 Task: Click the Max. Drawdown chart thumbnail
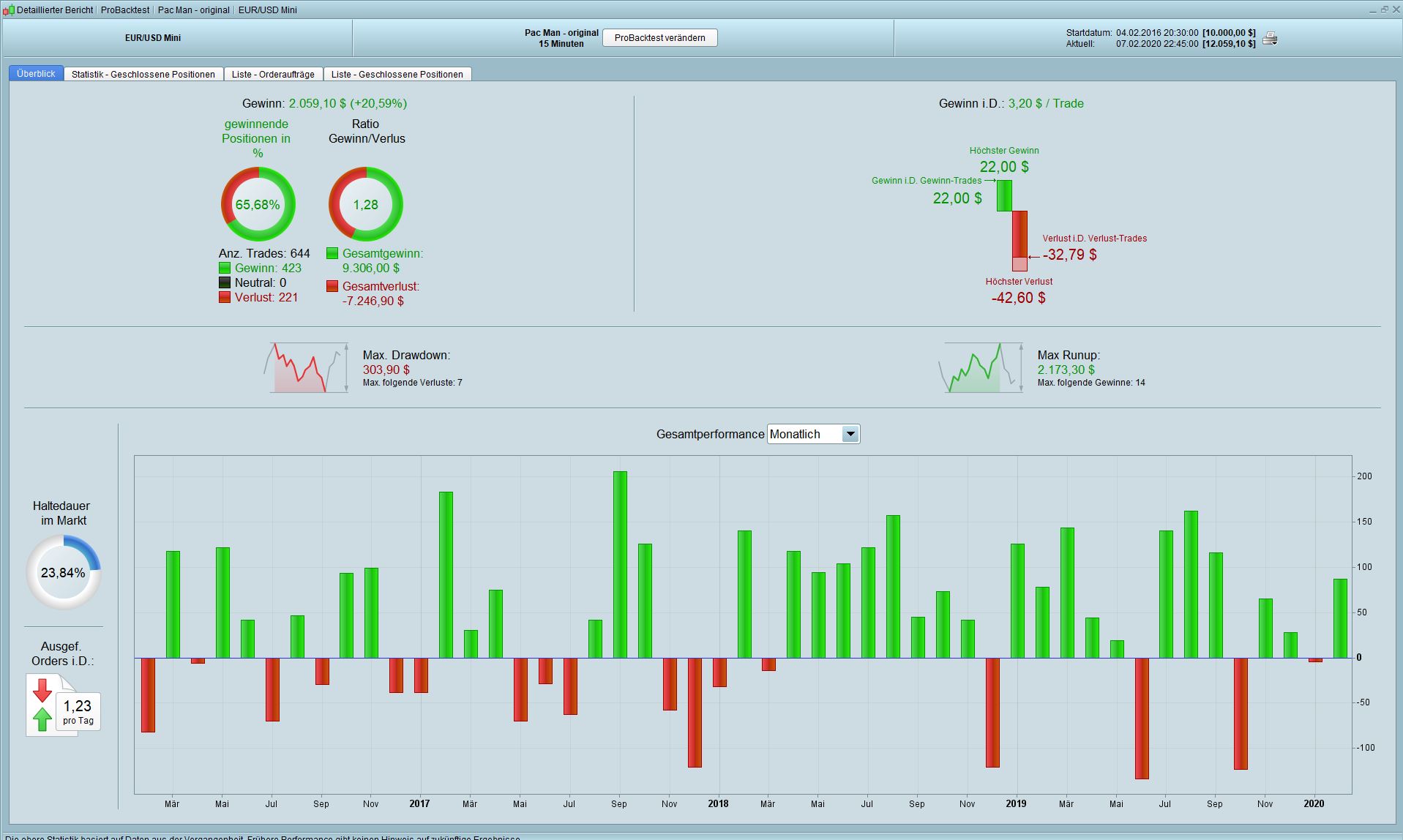click(x=306, y=367)
